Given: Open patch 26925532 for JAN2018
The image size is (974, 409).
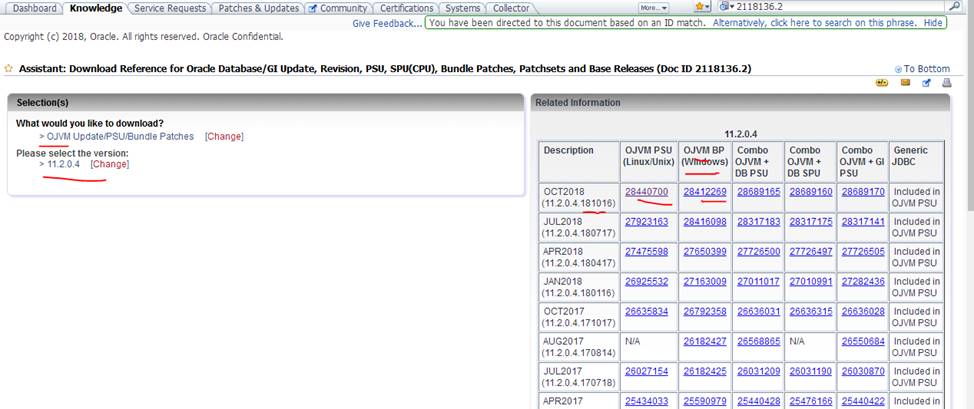Looking at the screenshot, I should click(647, 281).
